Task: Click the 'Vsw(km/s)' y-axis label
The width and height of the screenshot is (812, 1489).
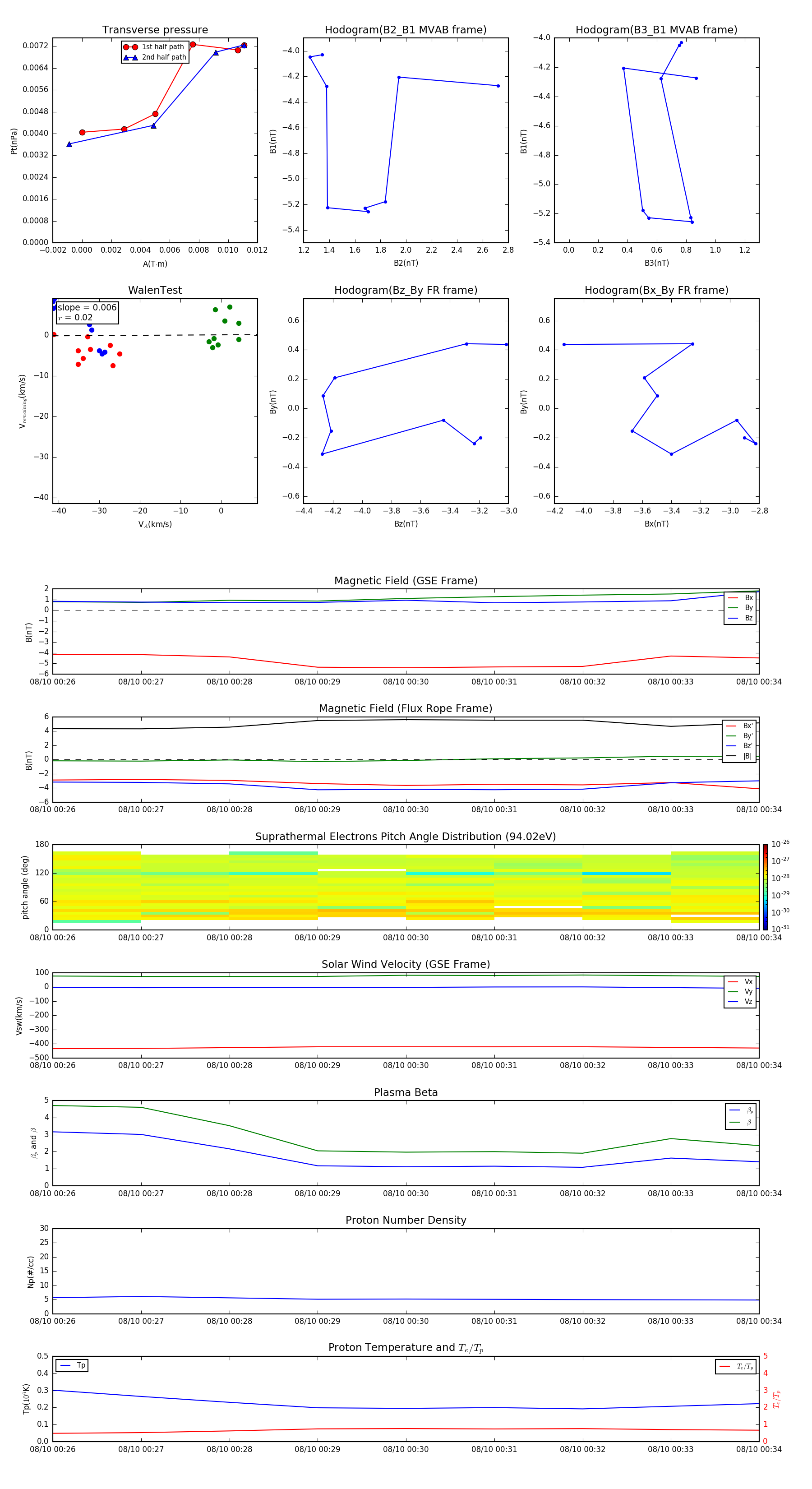Action: (x=19, y=1016)
